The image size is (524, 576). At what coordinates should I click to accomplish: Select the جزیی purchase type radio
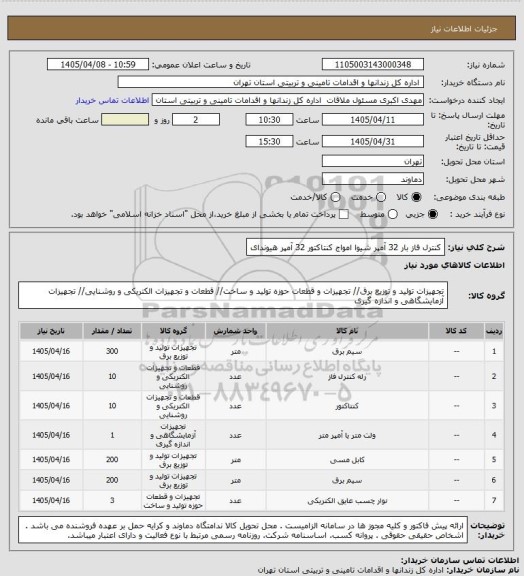click(433, 214)
